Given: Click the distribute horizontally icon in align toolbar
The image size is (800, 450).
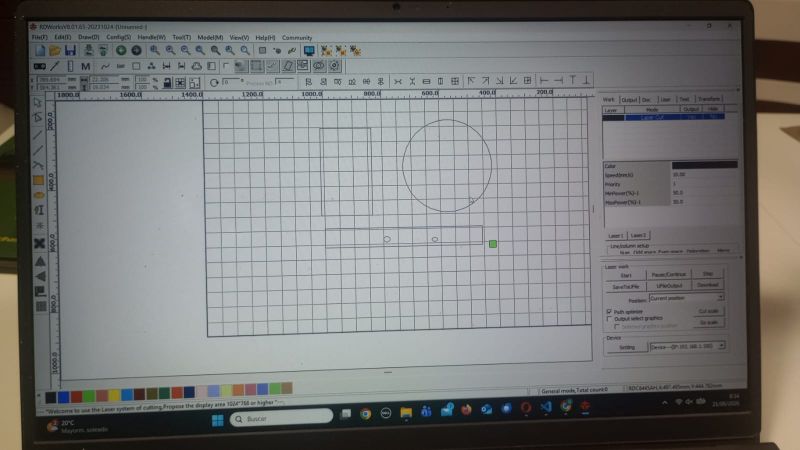Looking at the screenshot, I should (397, 82).
